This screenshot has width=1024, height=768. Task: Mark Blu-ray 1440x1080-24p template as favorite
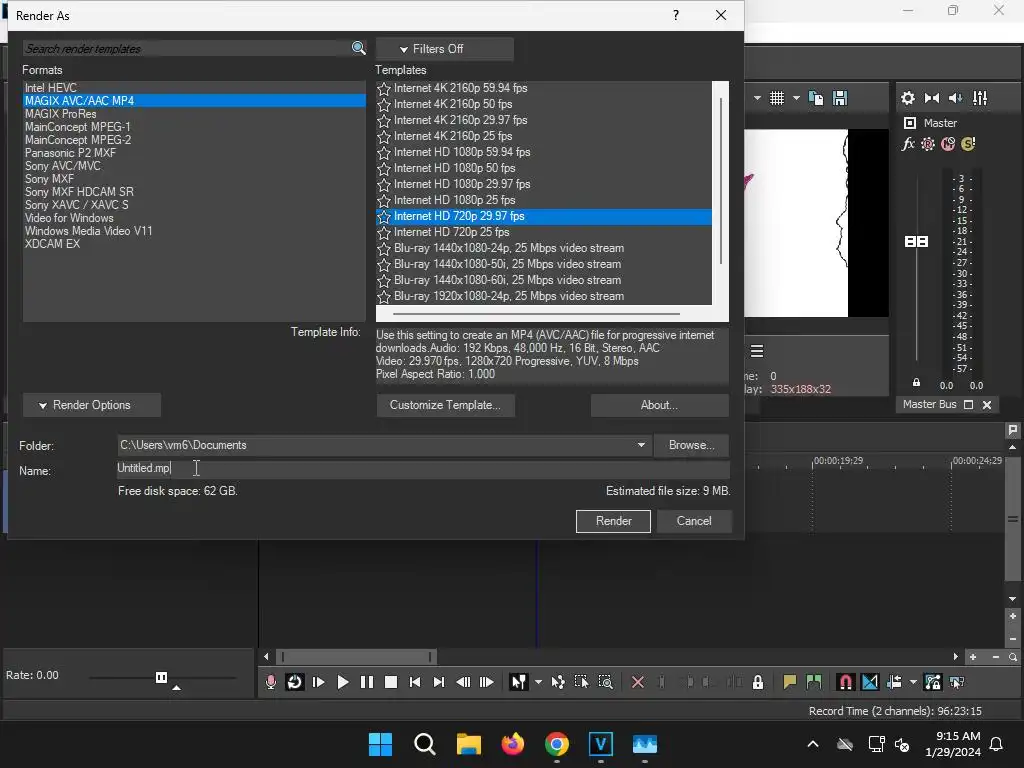(x=384, y=248)
